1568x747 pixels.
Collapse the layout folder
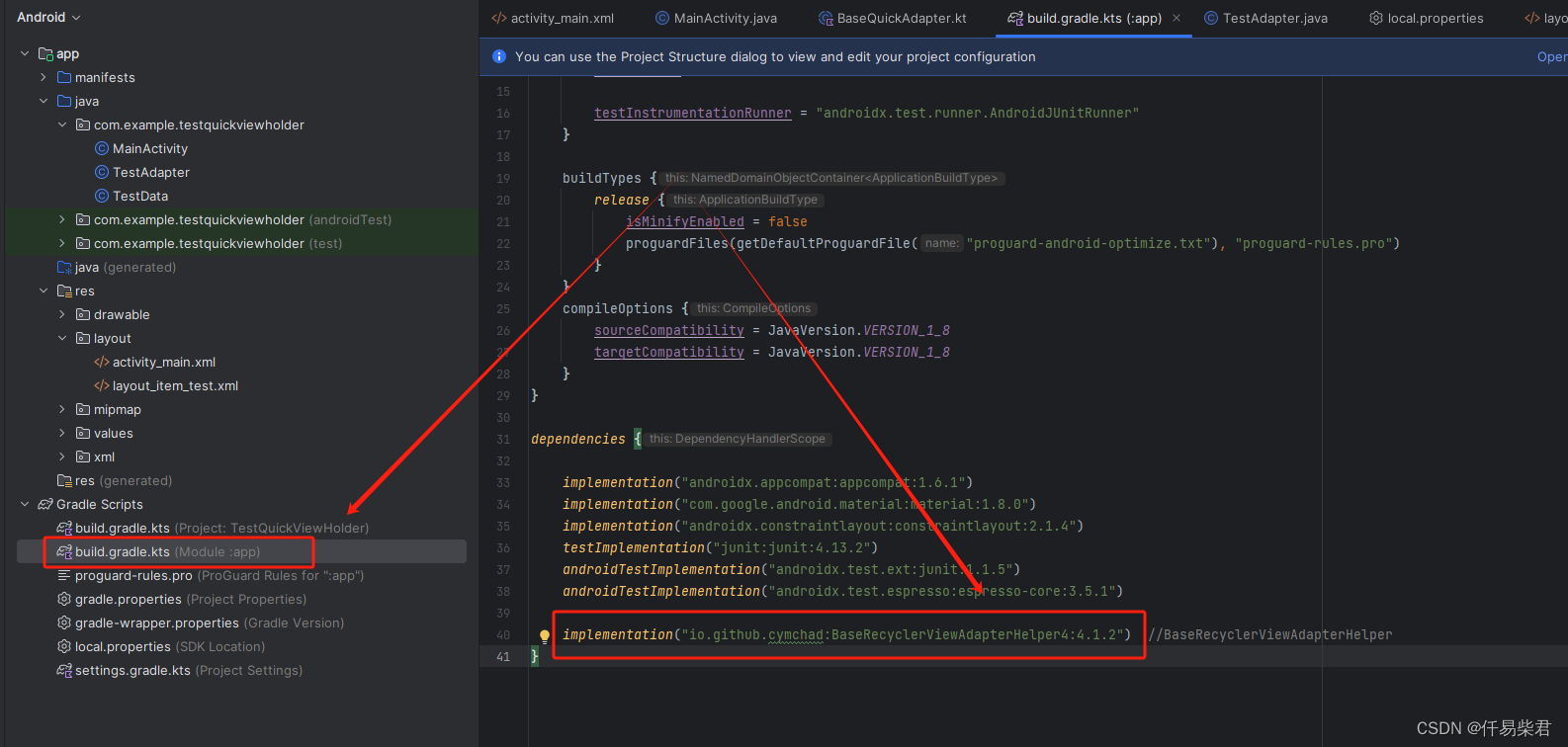click(62, 338)
